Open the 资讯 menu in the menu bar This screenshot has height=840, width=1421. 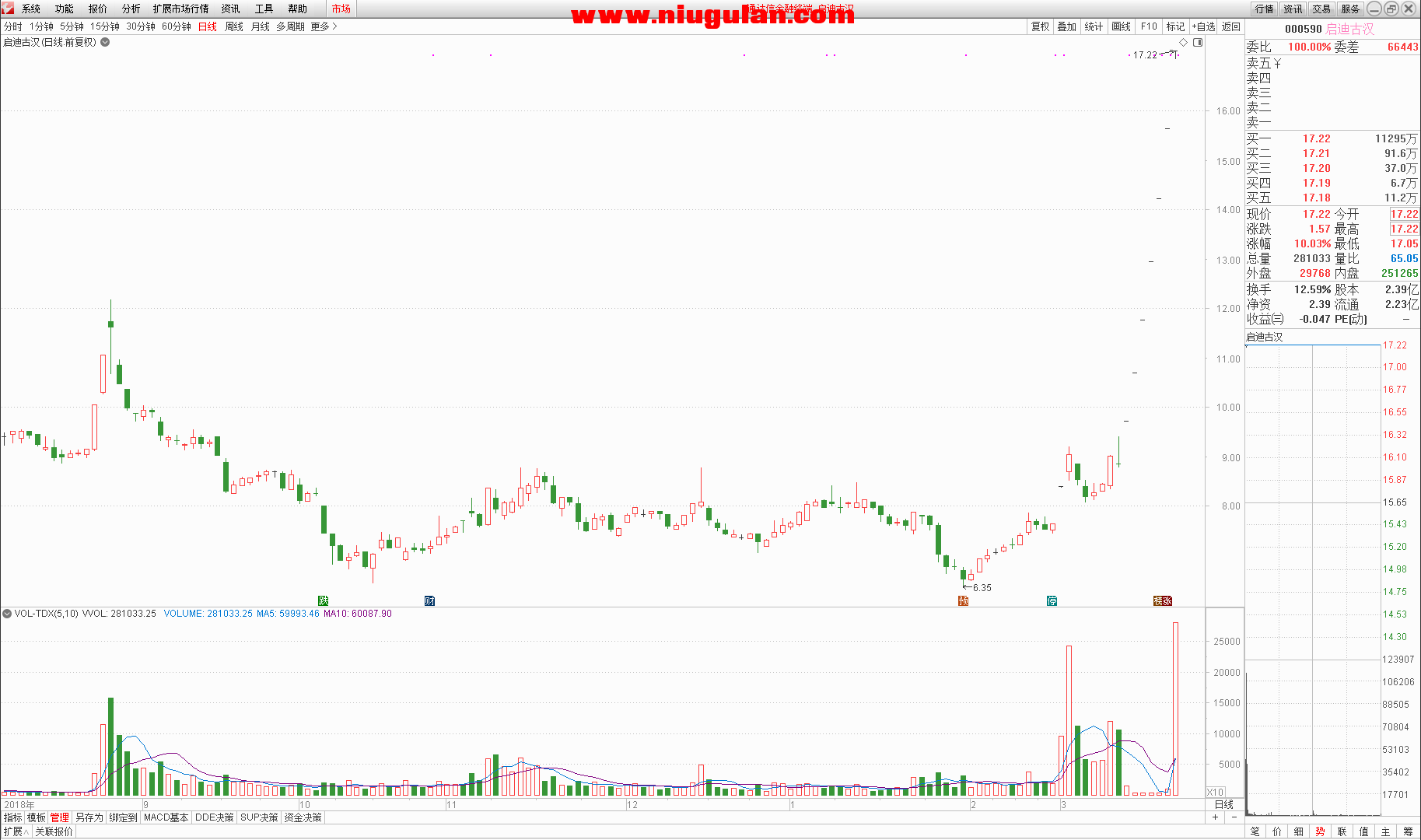(x=231, y=9)
